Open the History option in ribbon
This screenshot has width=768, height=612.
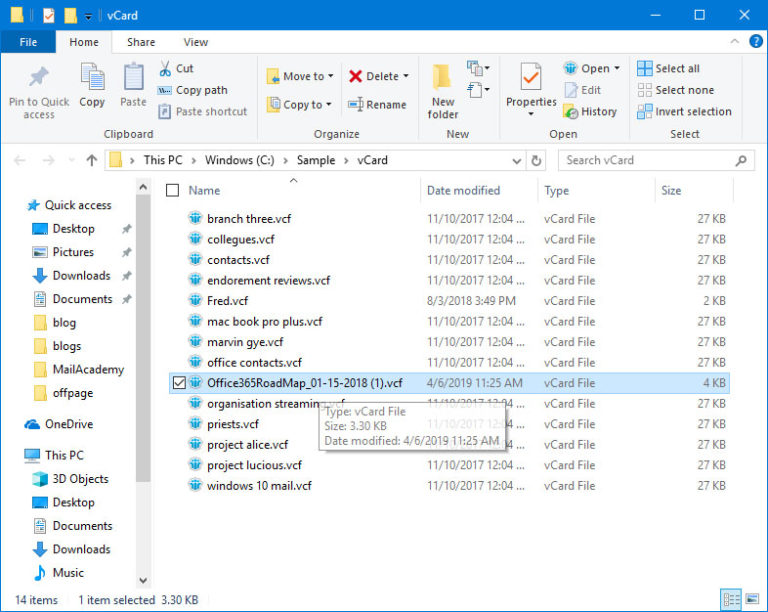(589, 112)
